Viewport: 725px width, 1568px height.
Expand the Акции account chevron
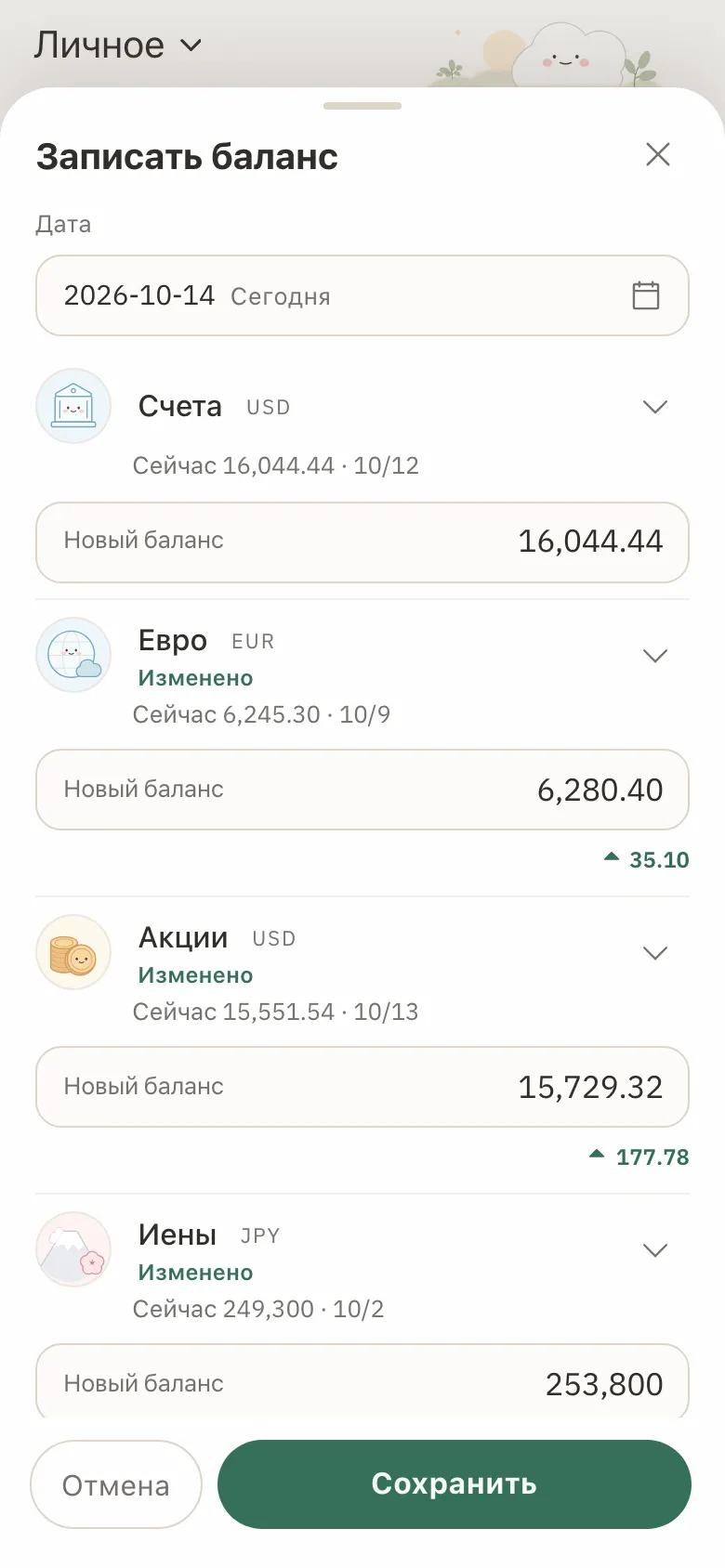click(x=655, y=953)
